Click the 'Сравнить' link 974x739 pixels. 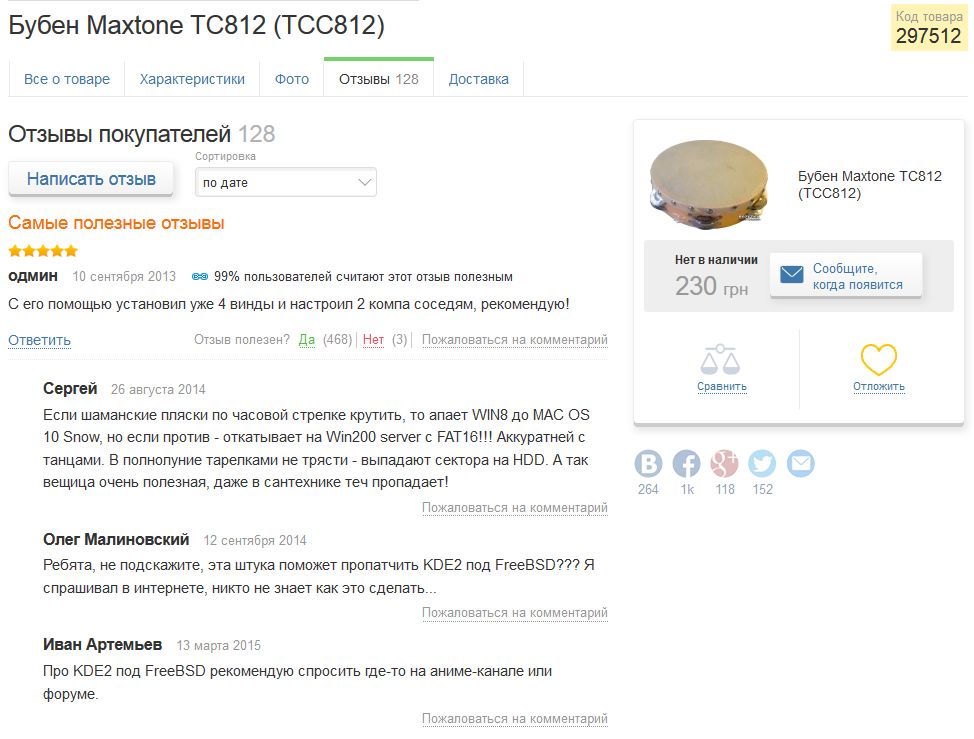coord(722,386)
